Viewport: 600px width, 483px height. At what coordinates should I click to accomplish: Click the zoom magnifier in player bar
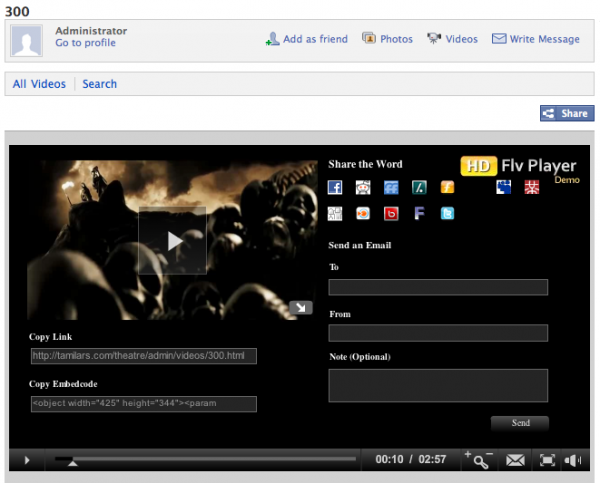[x=479, y=460]
